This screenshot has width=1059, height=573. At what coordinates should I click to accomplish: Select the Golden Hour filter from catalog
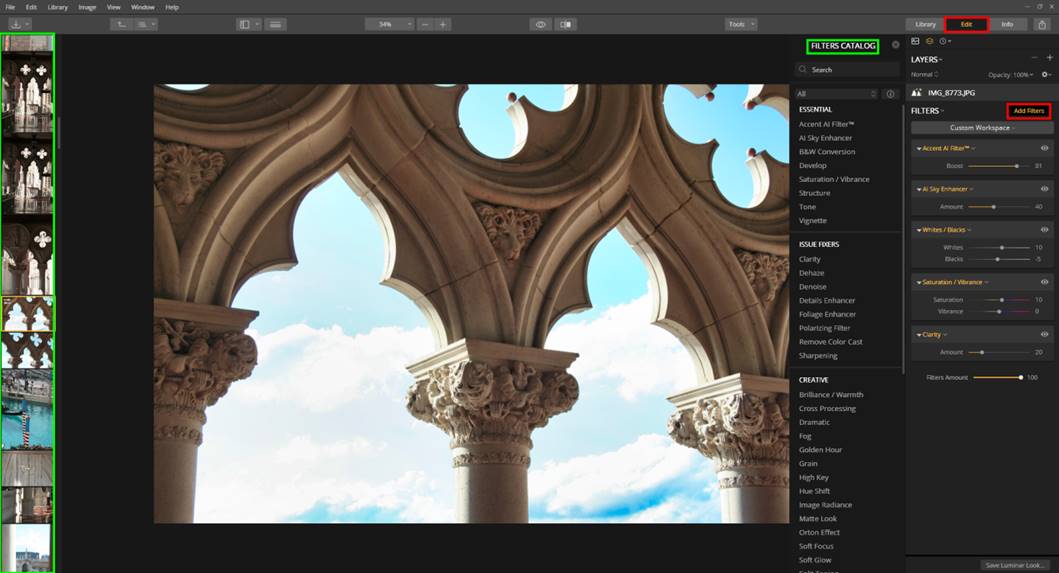coord(820,450)
